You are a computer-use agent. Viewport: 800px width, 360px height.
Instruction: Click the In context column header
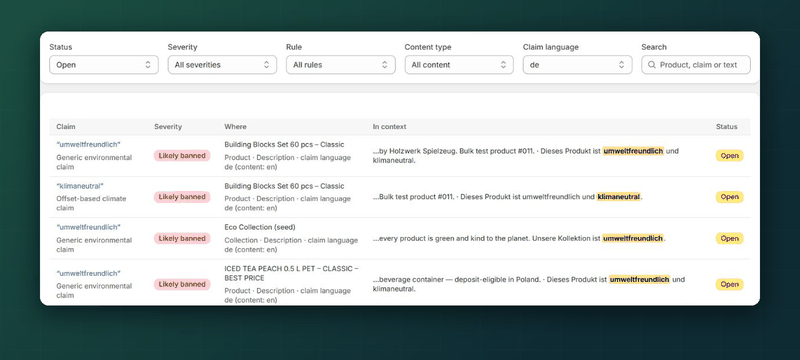pyautogui.click(x=389, y=126)
